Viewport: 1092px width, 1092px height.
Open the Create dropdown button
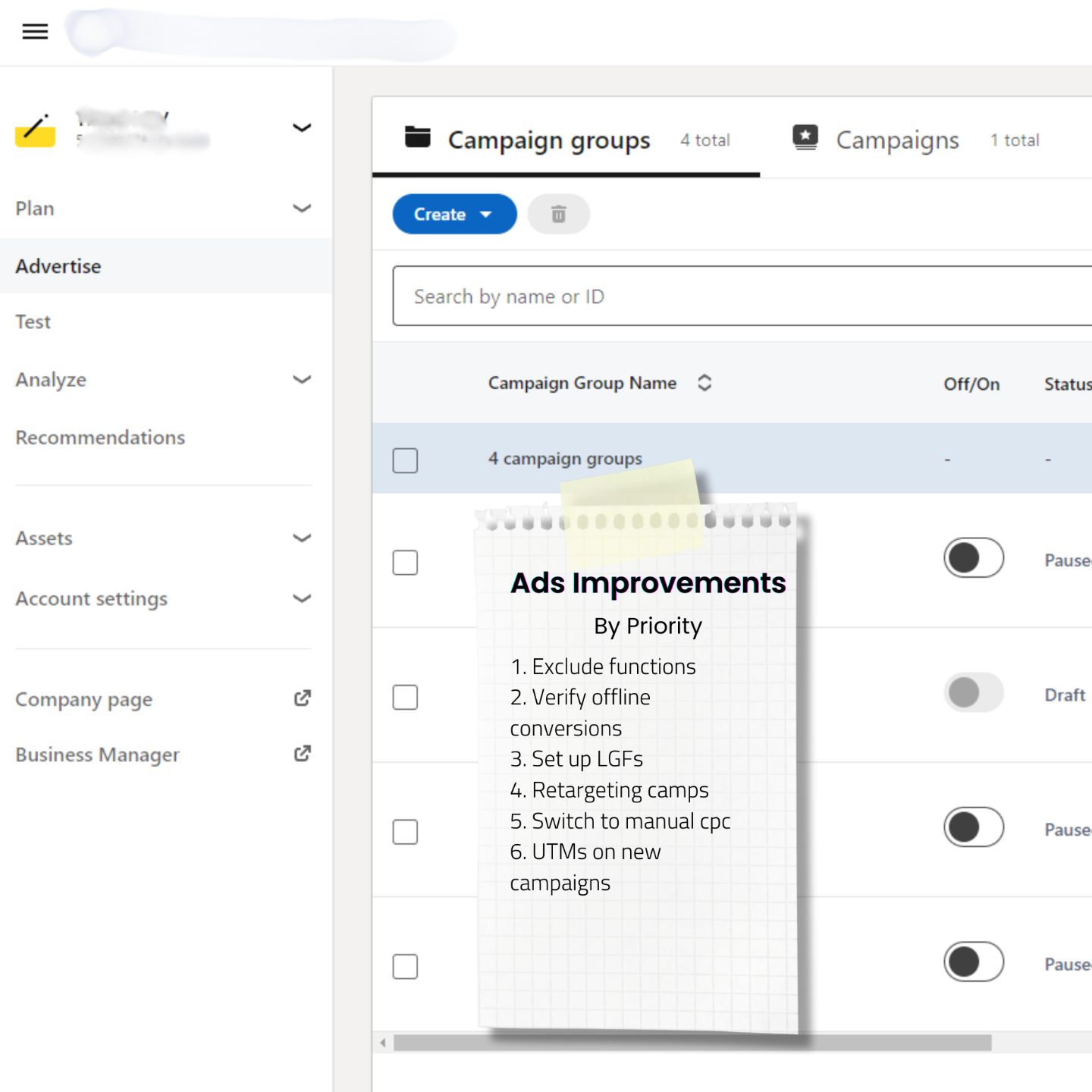[x=453, y=215]
